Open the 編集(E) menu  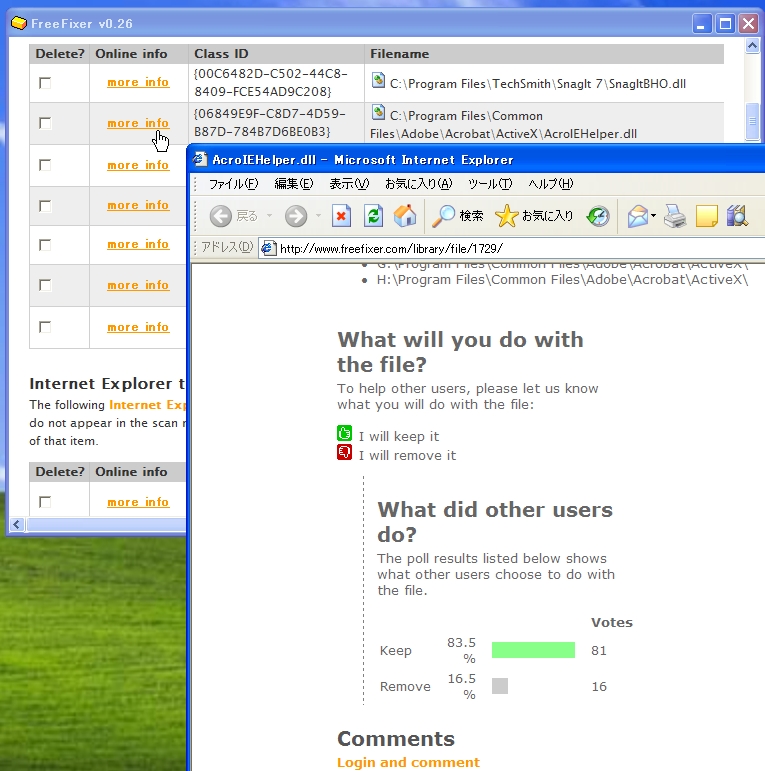click(294, 184)
